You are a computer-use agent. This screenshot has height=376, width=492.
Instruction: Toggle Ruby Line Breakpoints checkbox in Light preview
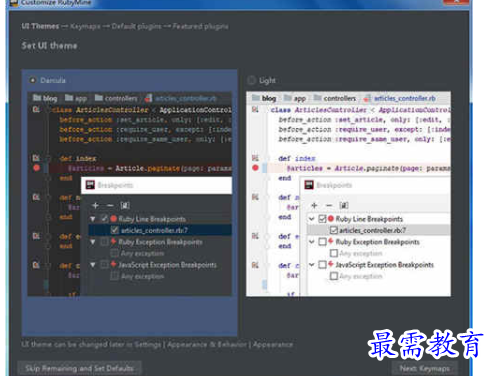click(x=322, y=219)
